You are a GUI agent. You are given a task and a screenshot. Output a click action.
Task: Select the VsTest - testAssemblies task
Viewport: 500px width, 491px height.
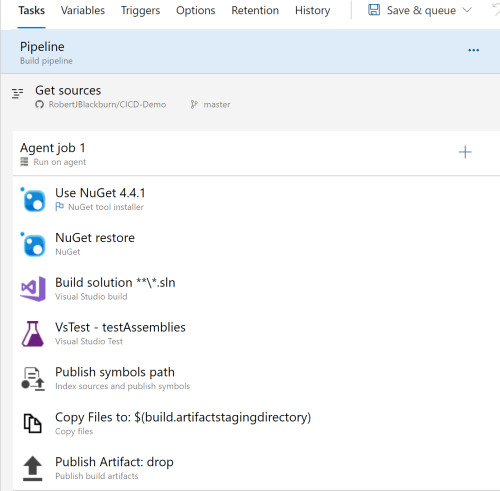256,334
